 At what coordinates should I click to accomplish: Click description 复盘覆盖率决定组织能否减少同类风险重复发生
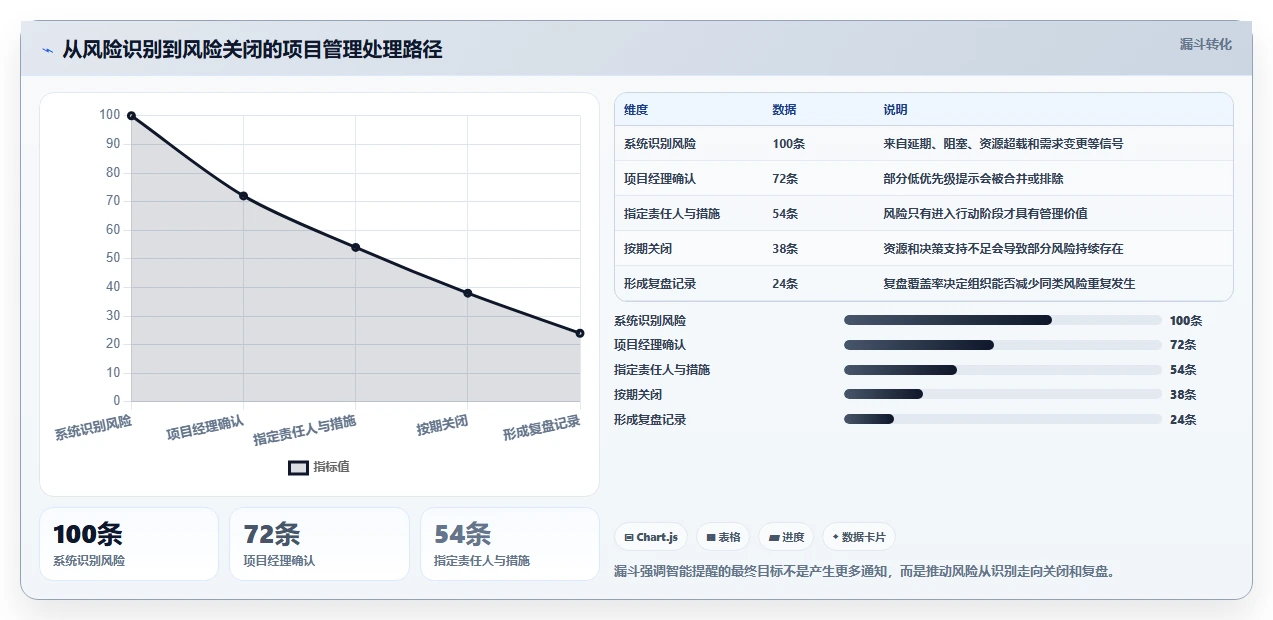pyautogui.click(x=1009, y=284)
